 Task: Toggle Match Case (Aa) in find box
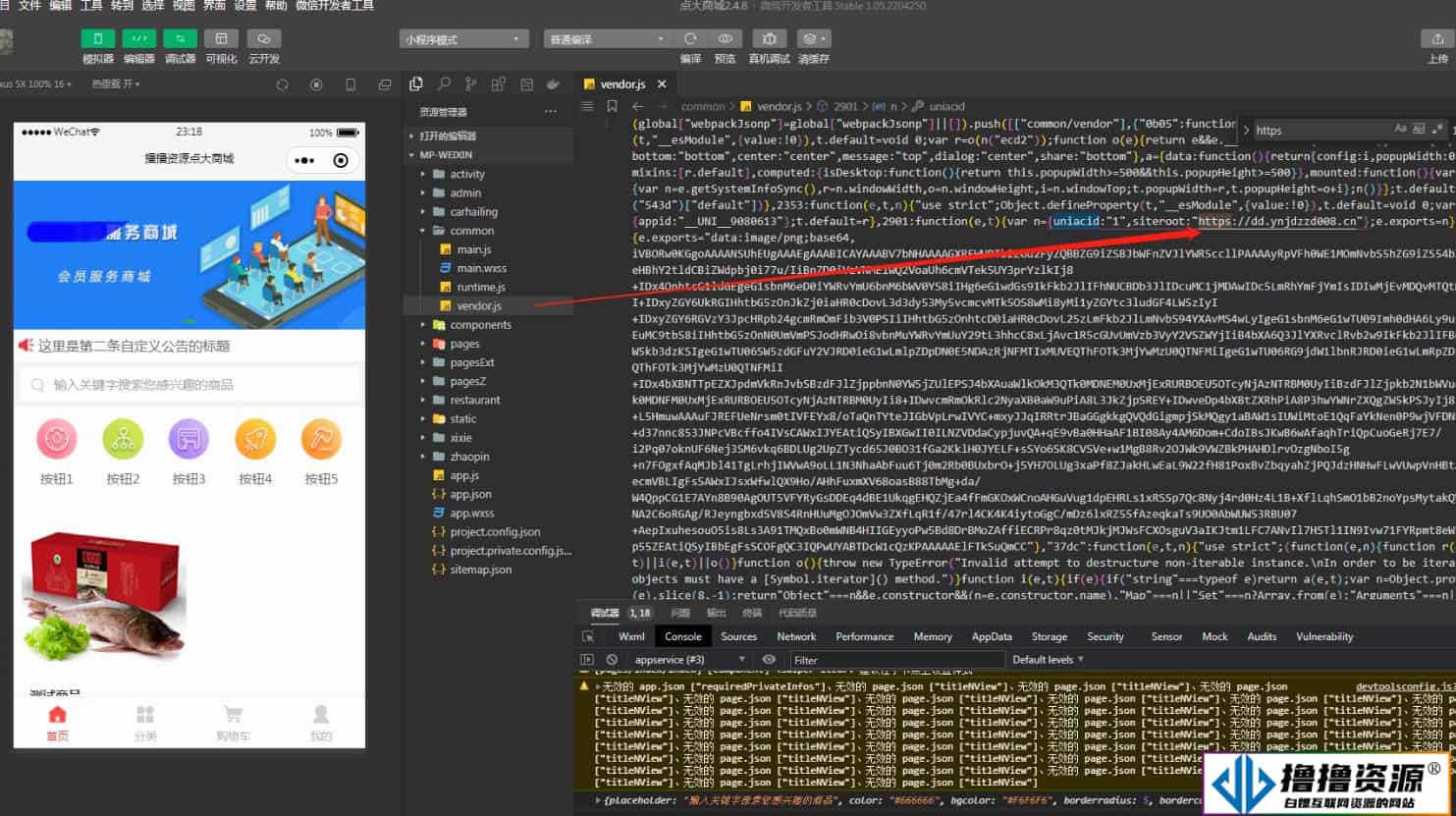1401,129
